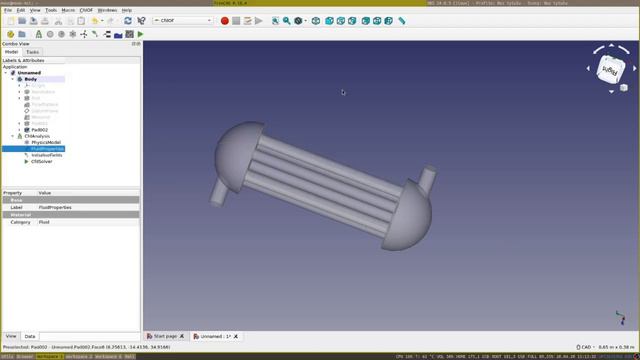Click the green solver play icon in CfdOF toolbar
This screenshot has width=640, height=360.
(141, 34)
